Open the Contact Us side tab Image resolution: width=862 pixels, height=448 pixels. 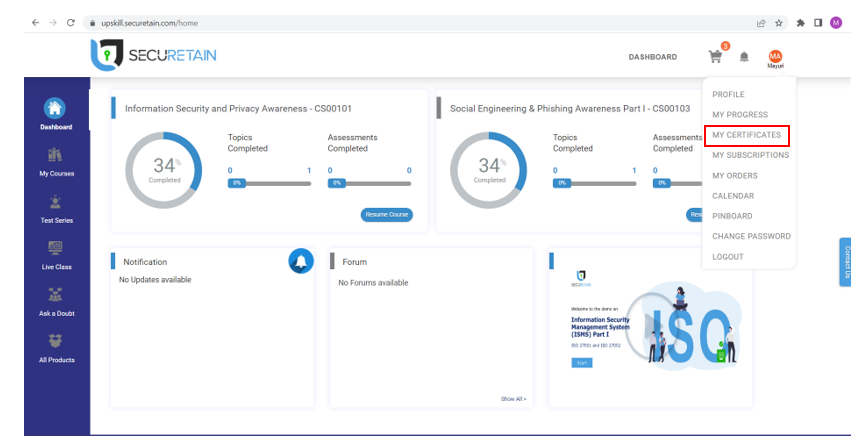[848, 262]
